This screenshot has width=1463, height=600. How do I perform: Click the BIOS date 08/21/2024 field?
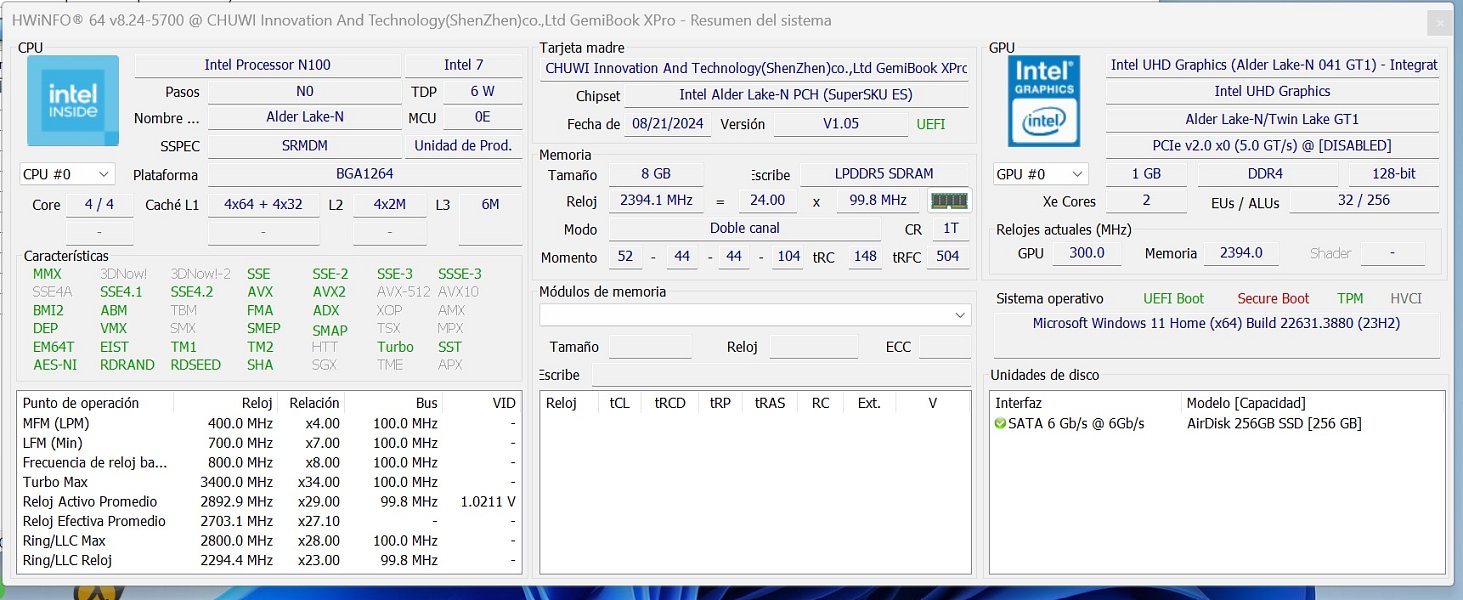[668, 125]
